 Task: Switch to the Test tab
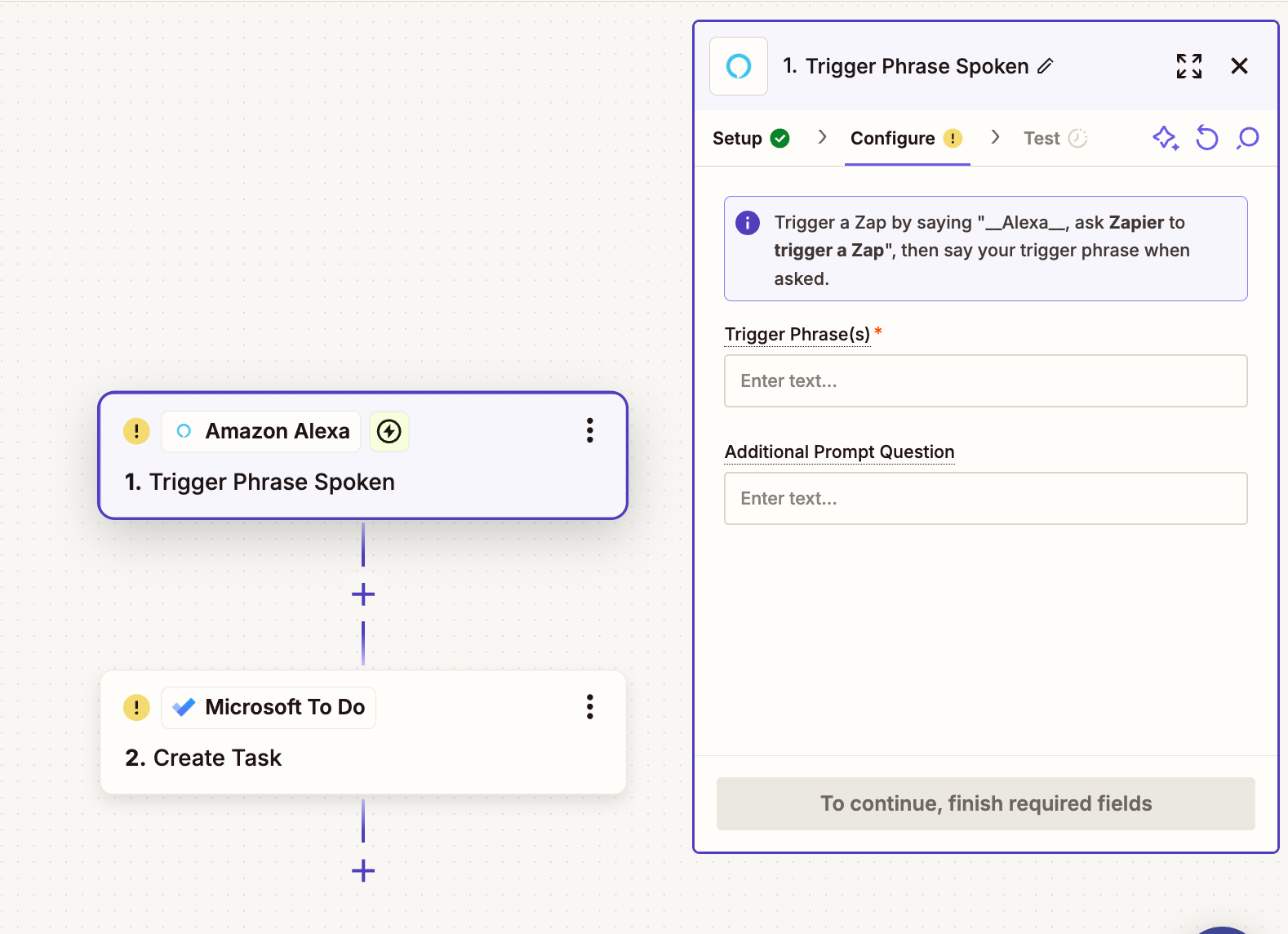point(1055,138)
